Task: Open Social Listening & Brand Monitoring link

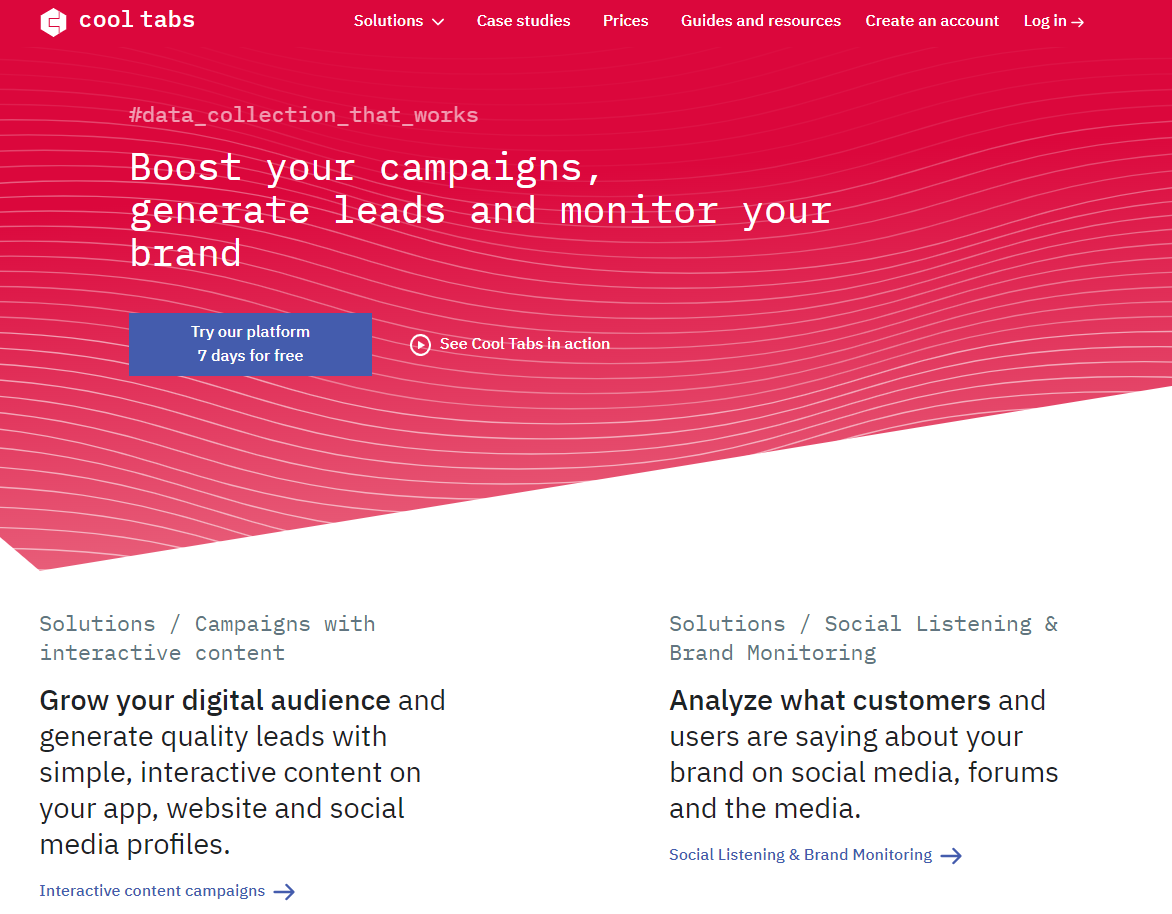Action: (800, 855)
